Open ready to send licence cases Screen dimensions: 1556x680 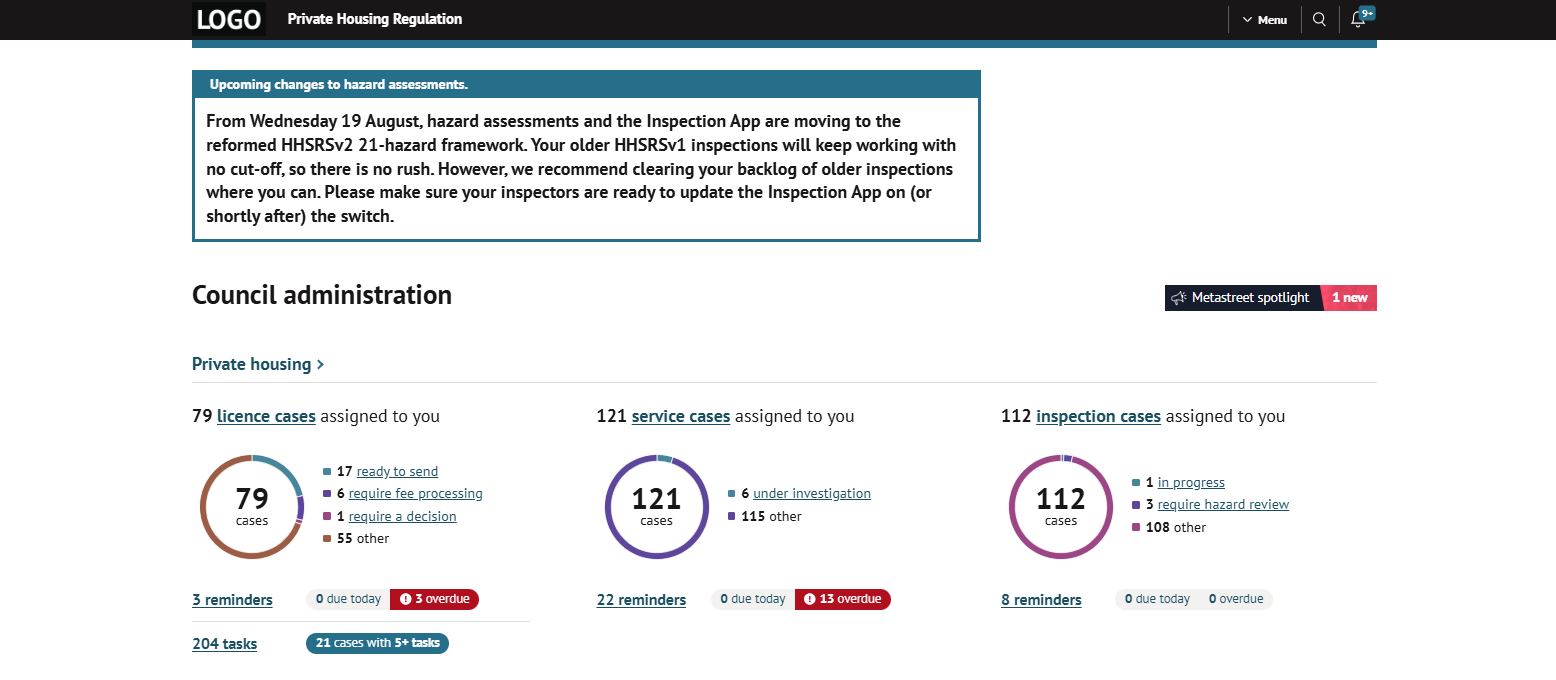(397, 472)
